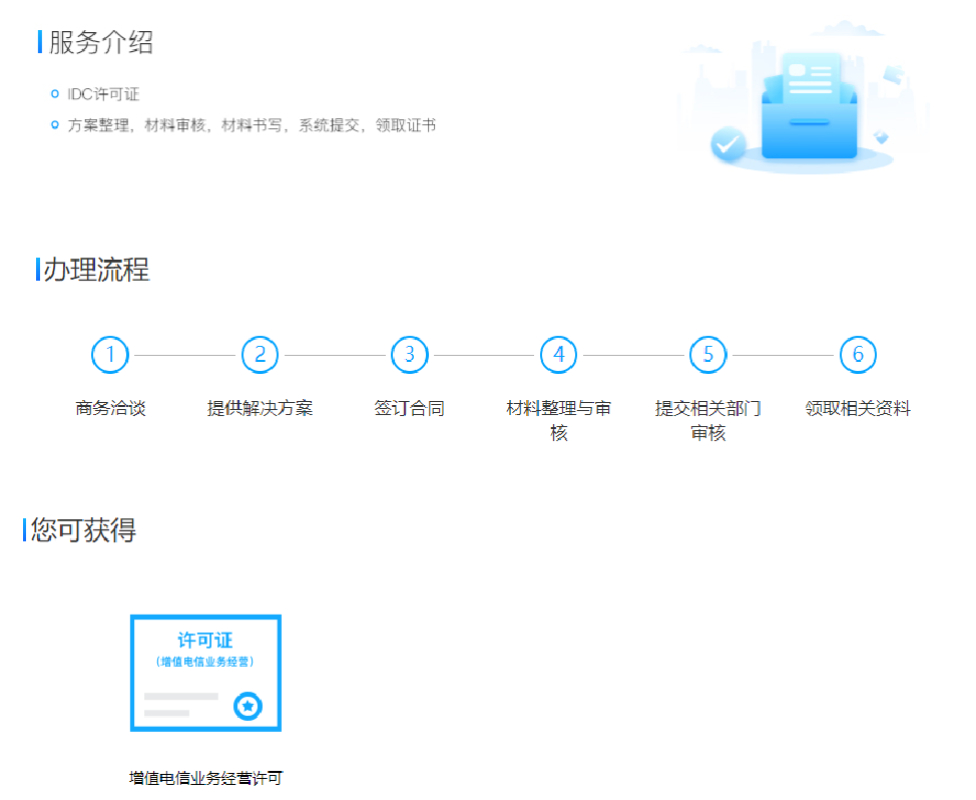
Task: Click the step 6 circle icon
Action: point(858,355)
